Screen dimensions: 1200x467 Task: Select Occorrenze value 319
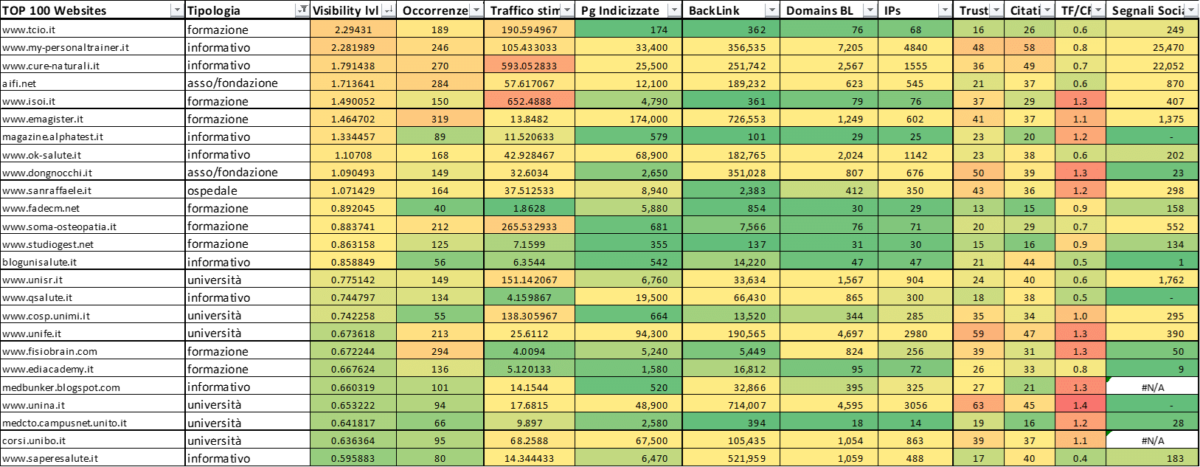(x=442, y=120)
